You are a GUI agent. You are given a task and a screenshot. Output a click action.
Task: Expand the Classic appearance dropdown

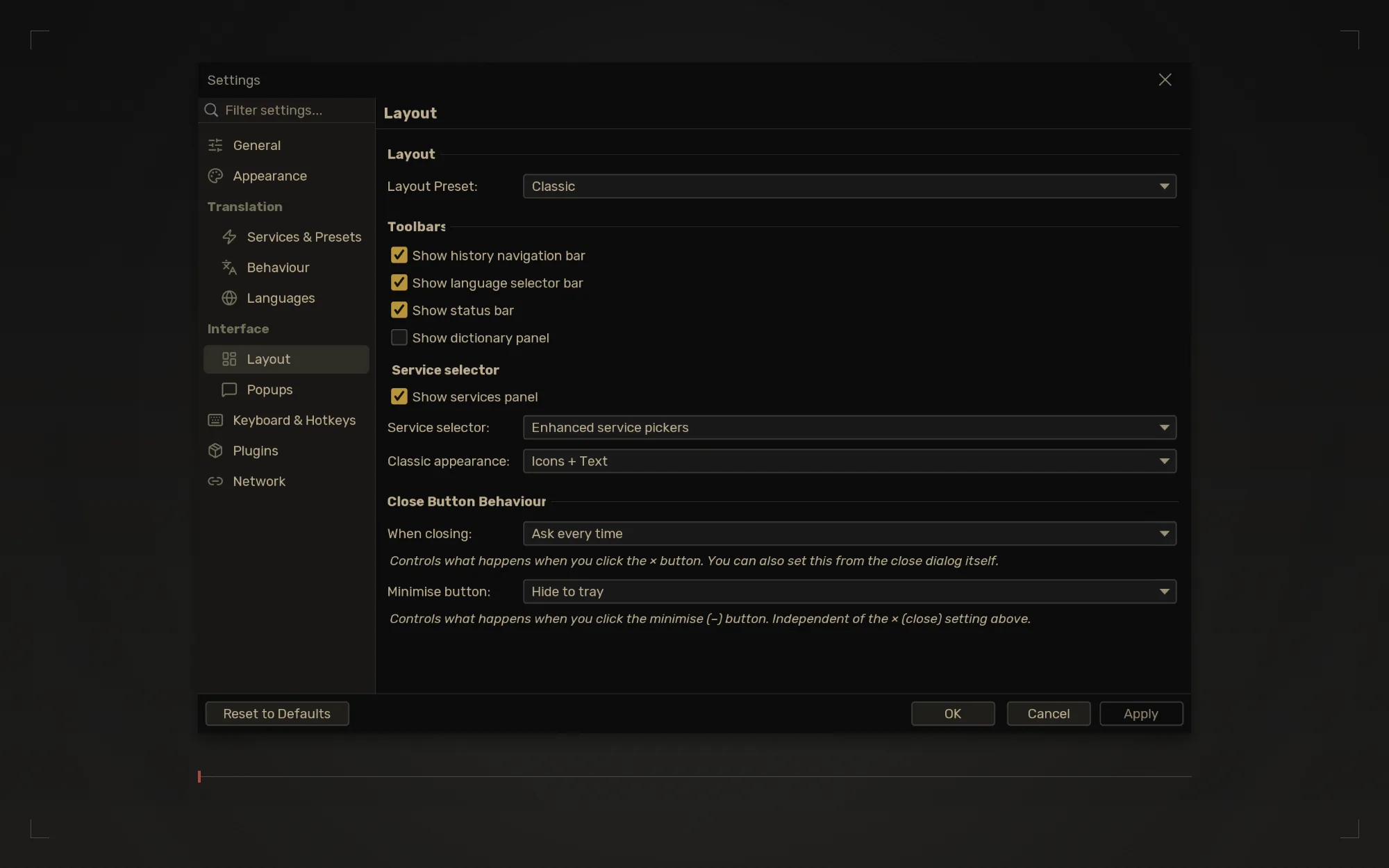849,461
